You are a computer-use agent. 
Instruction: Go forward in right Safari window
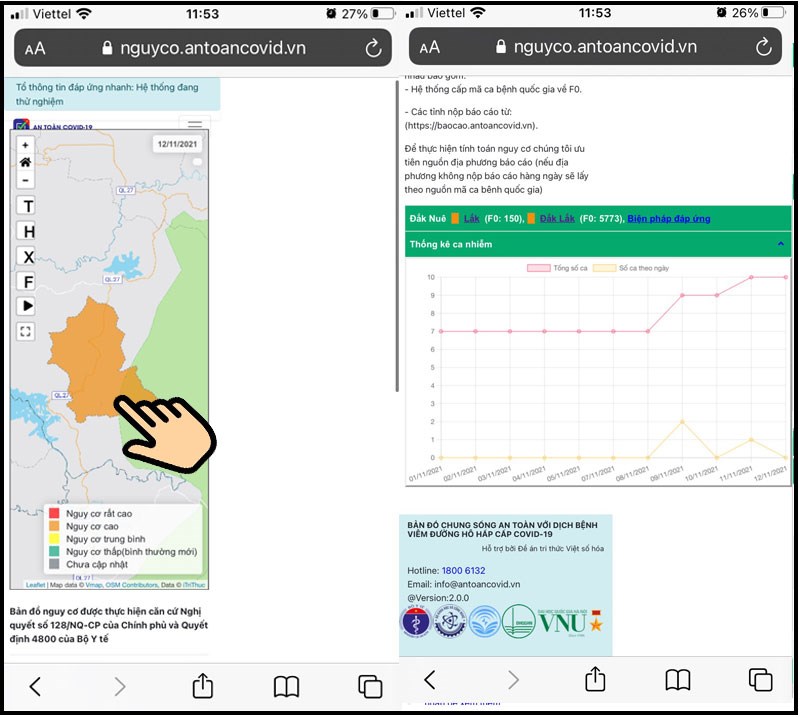coord(513,680)
